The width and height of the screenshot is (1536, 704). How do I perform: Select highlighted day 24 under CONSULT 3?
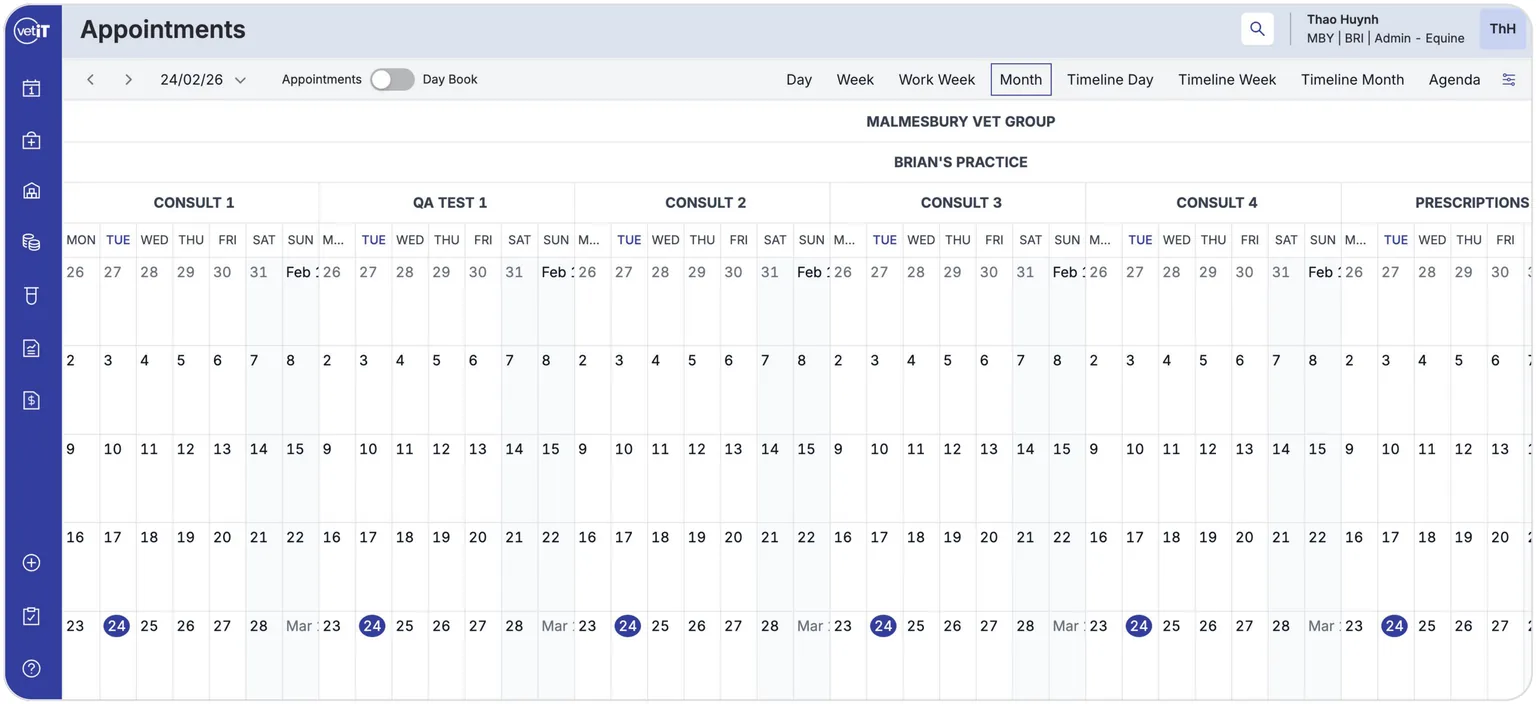883,626
